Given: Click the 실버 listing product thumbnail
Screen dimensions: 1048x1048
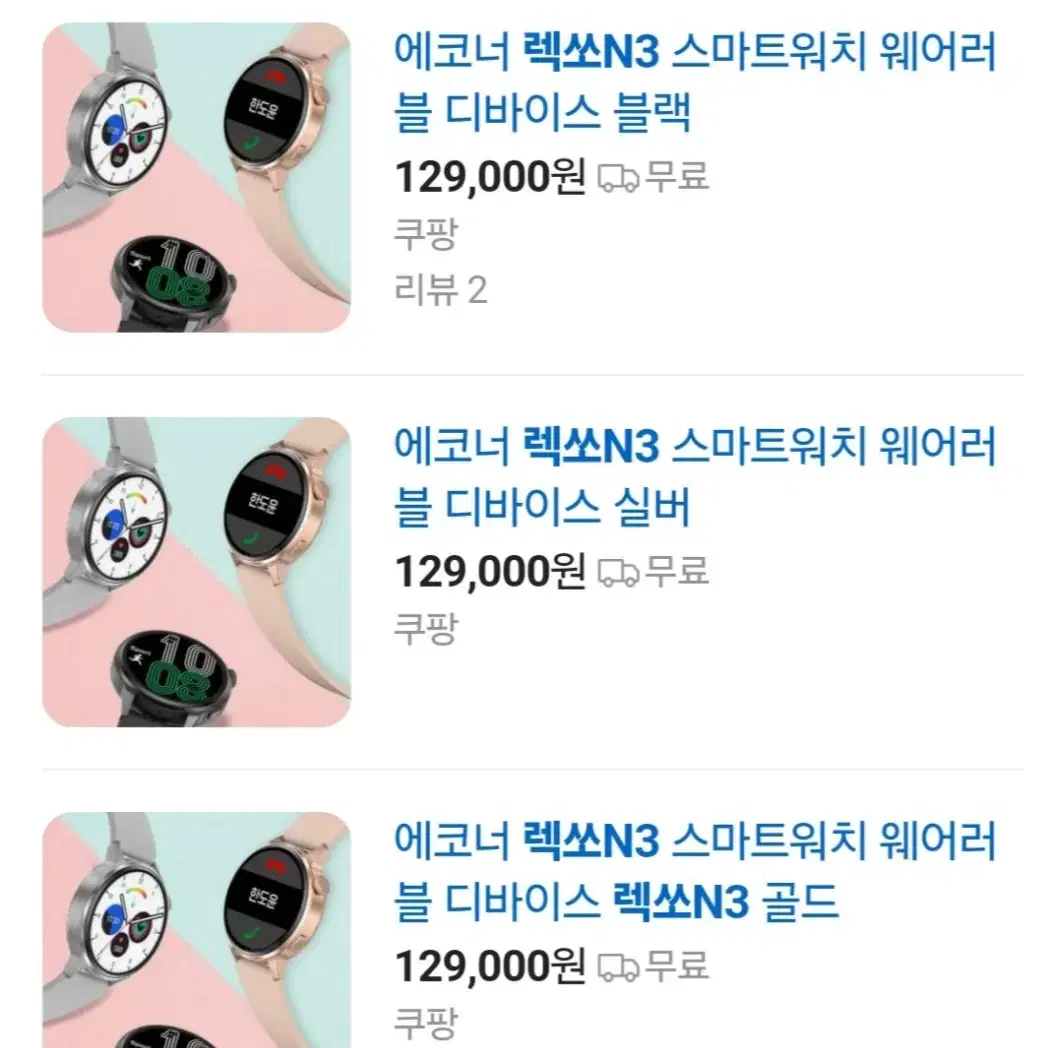Looking at the screenshot, I should 196,571.
